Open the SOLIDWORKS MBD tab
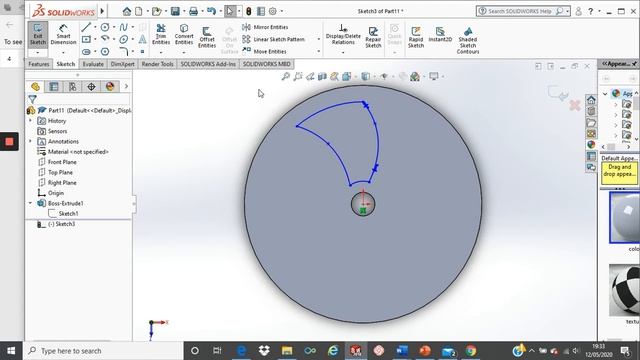The height and width of the screenshot is (360, 640). click(267, 64)
